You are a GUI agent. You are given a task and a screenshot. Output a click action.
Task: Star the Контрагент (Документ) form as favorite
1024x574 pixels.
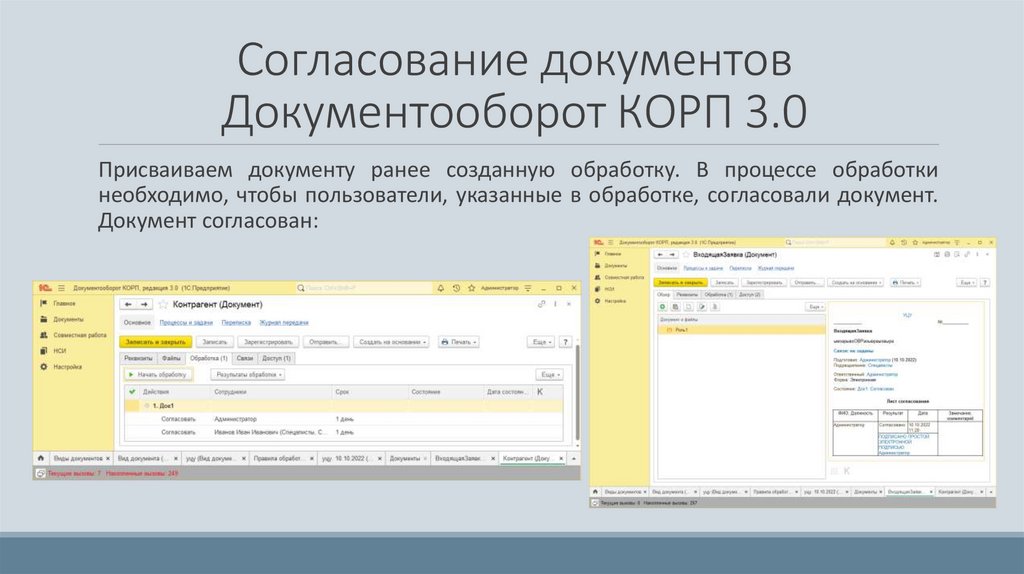click(163, 304)
